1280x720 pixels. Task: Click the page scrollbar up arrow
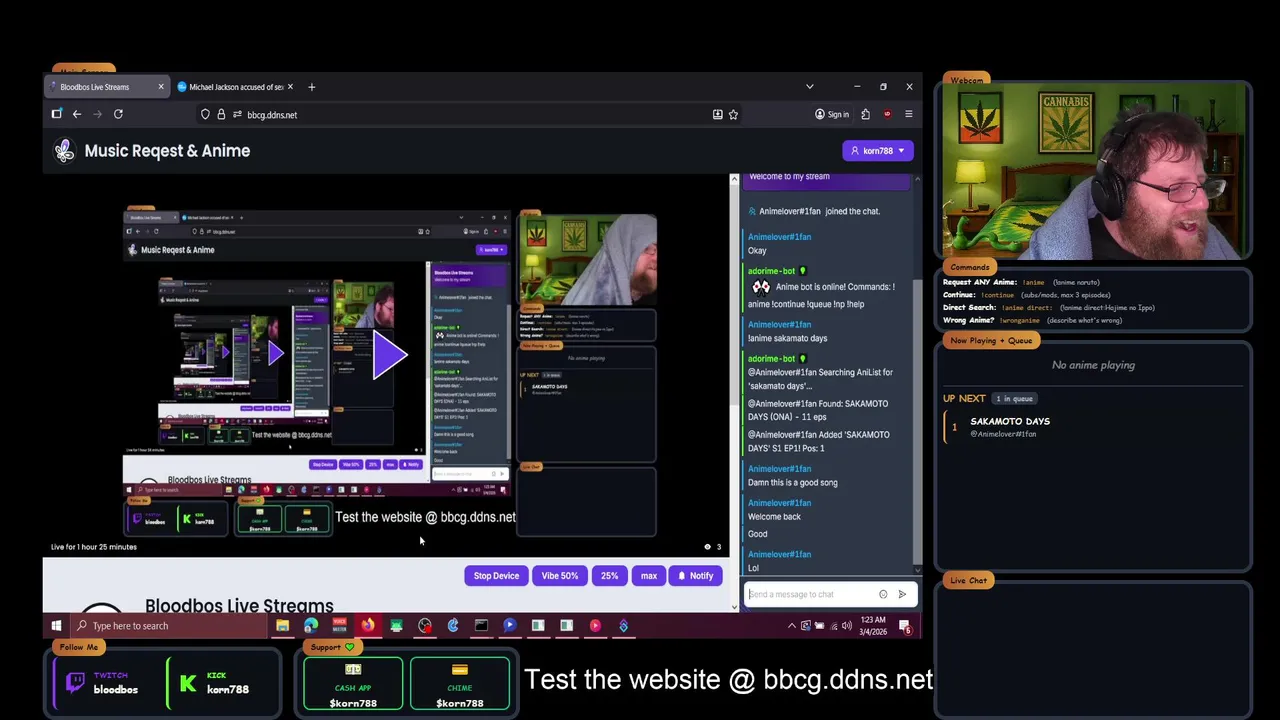(734, 180)
